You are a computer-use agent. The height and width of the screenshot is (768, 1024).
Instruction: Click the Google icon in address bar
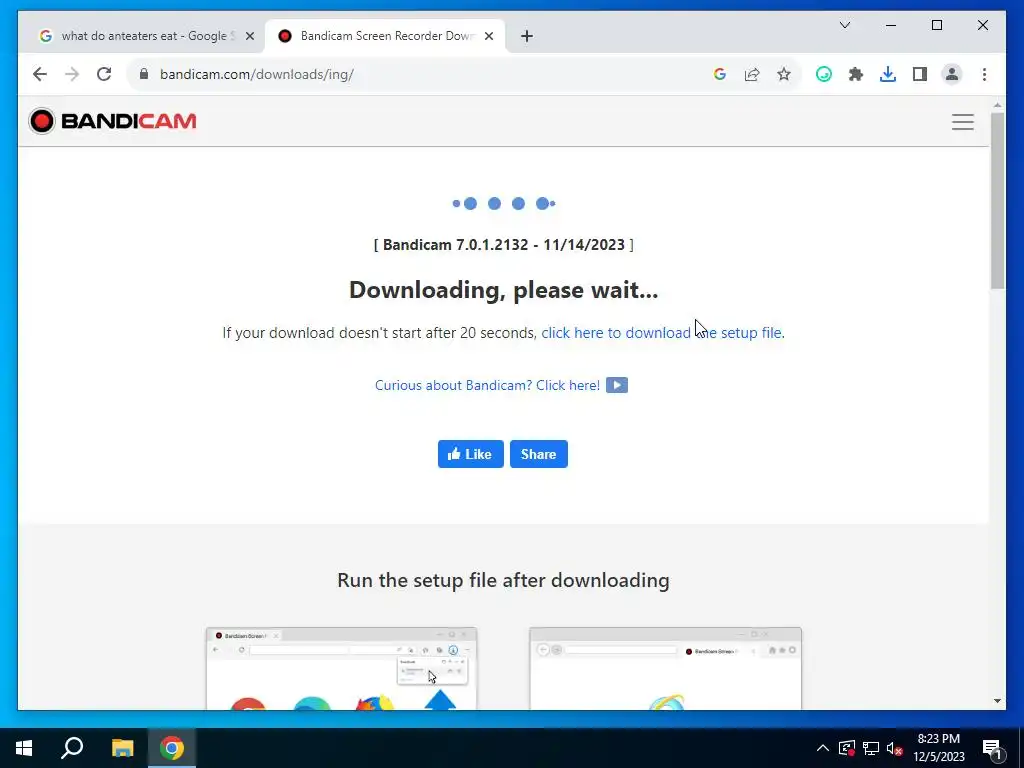coord(720,74)
